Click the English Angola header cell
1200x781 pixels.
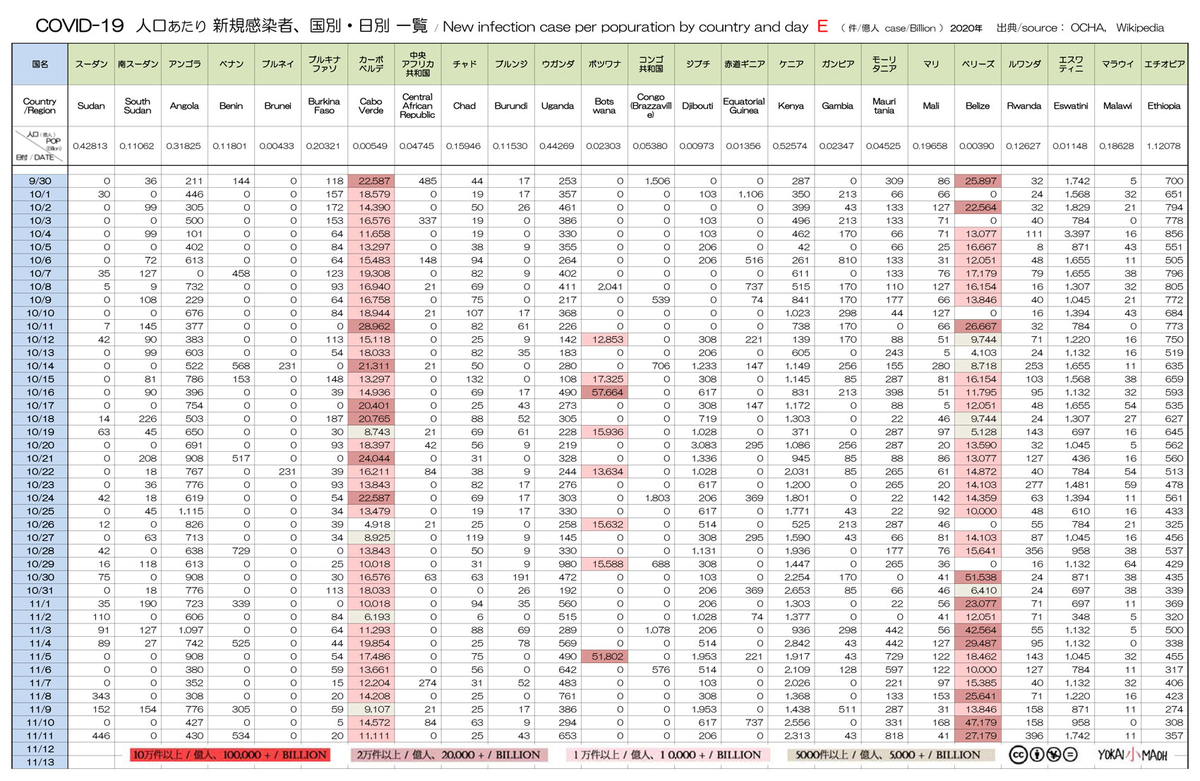coord(184,105)
